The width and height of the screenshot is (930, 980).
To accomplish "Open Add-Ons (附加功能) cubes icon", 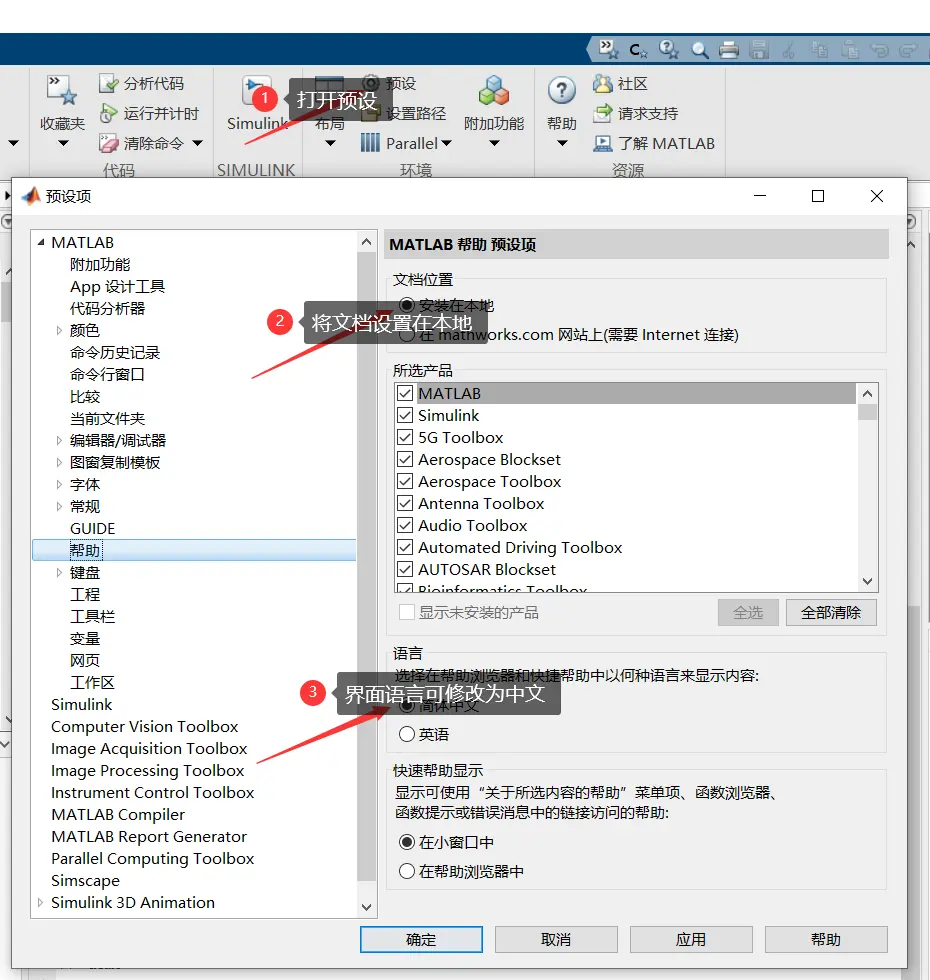I will point(494,91).
